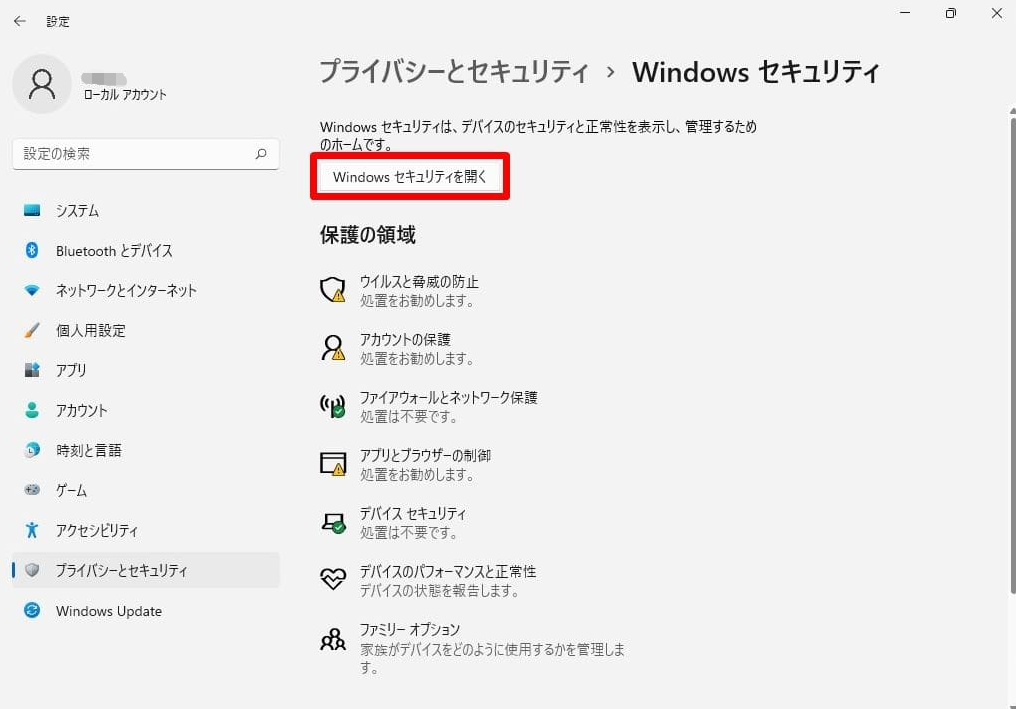Click the 個人用設定 paintbrush icon
This screenshot has width=1016, height=709.
coord(32,331)
